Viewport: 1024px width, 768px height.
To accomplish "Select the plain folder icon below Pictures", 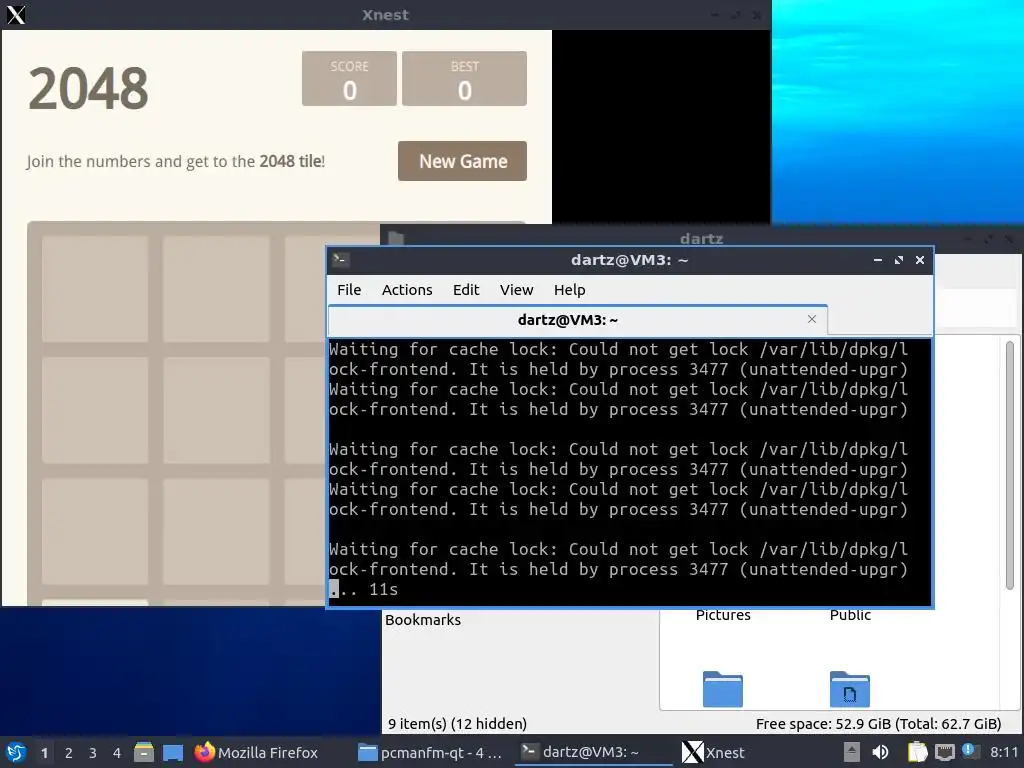I will click(x=722, y=689).
